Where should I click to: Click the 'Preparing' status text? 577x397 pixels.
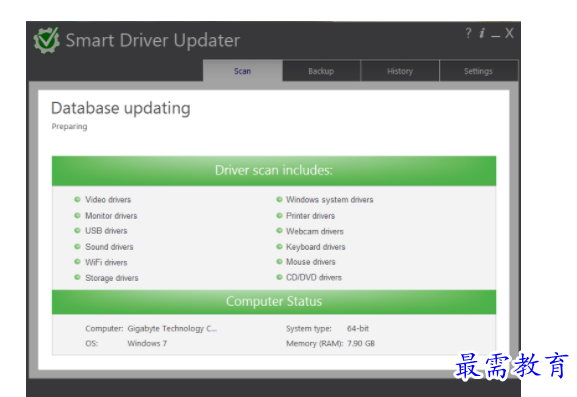click(70, 127)
